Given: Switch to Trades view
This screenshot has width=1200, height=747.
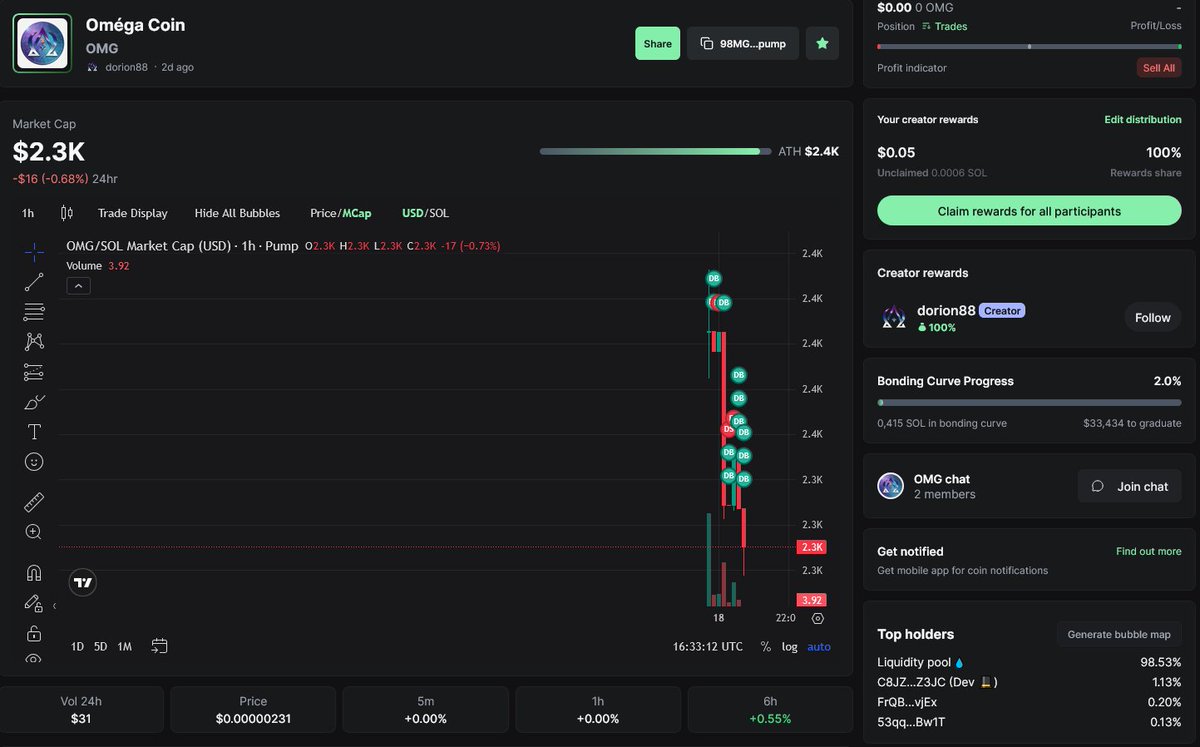Looking at the screenshot, I should 945,26.
